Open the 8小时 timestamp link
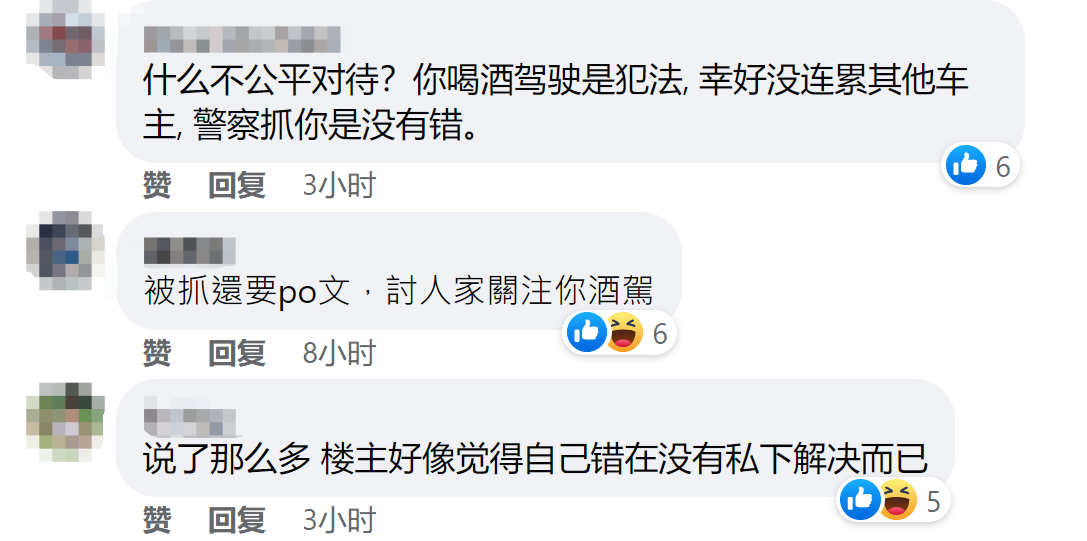Image resolution: width=1087 pixels, height=541 pixels. (339, 353)
